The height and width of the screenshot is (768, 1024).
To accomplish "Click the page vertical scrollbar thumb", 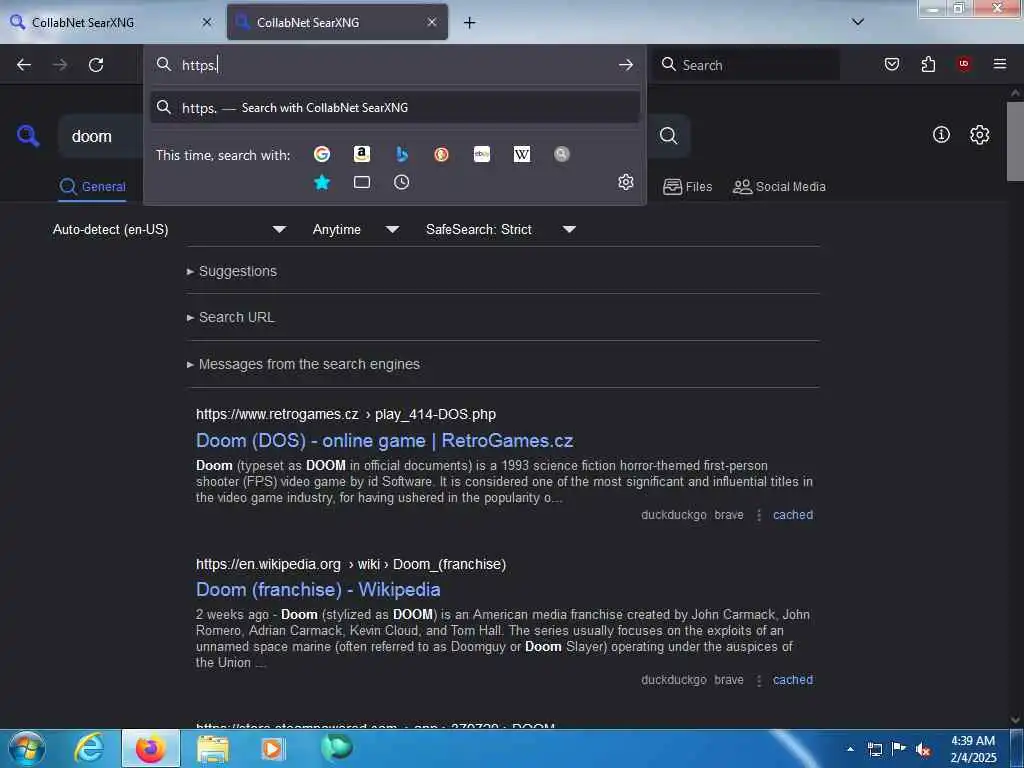I will coord(1015,140).
